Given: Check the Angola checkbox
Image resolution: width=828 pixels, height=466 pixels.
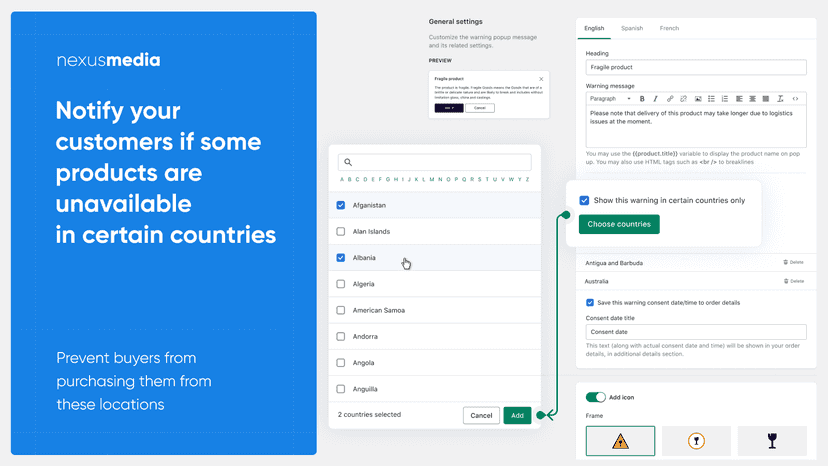Looking at the screenshot, I should coord(341,363).
